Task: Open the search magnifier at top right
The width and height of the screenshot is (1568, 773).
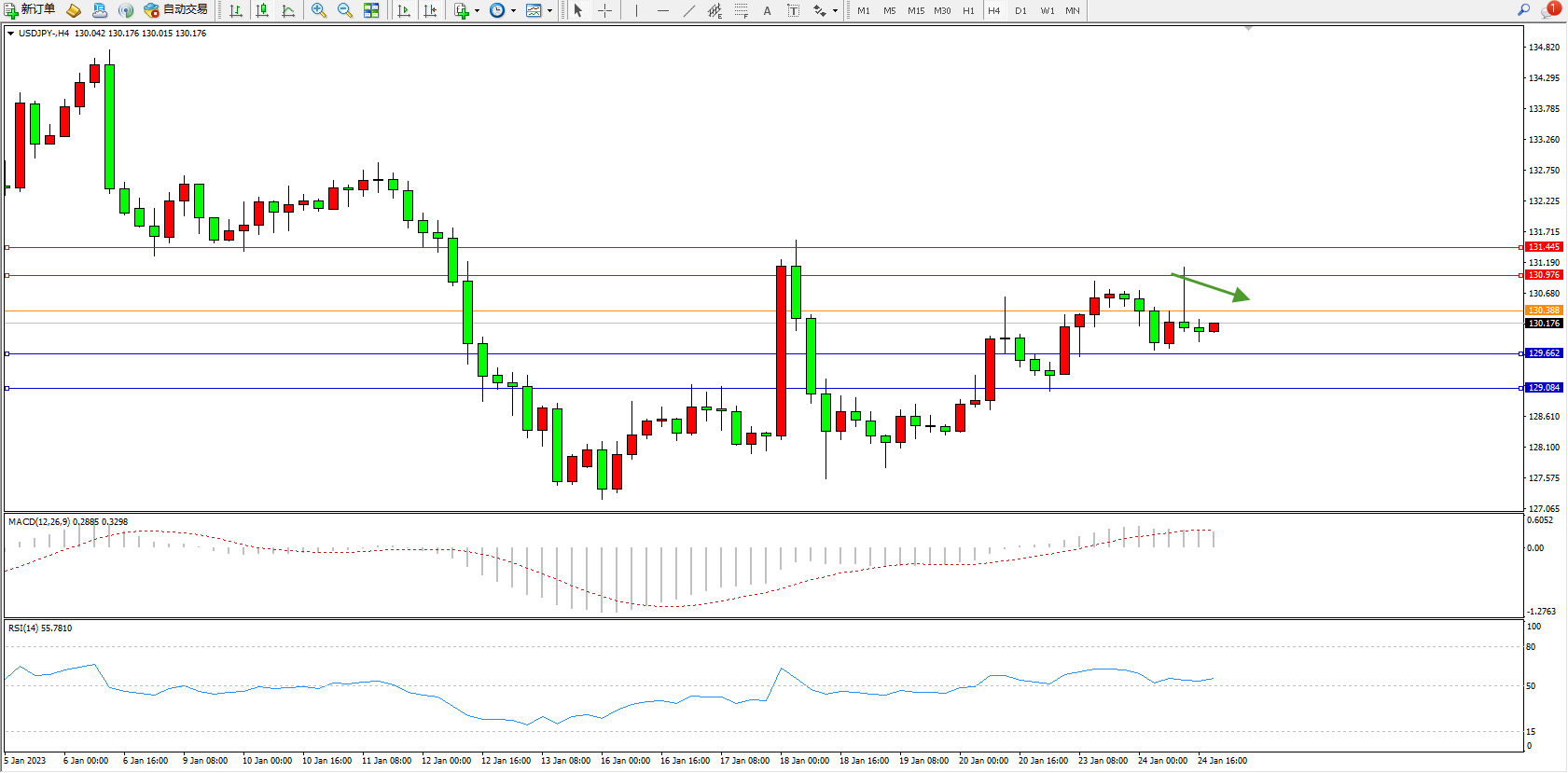Action: click(x=1523, y=10)
